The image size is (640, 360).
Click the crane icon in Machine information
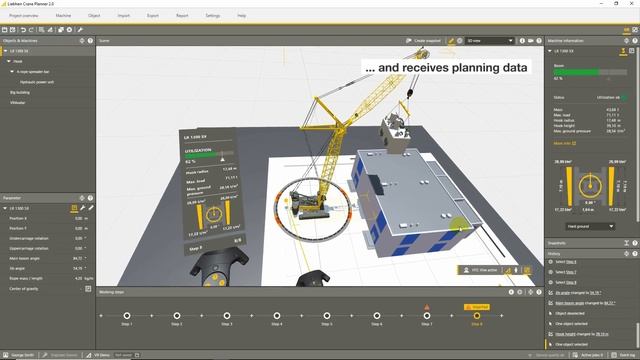[623, 51]
